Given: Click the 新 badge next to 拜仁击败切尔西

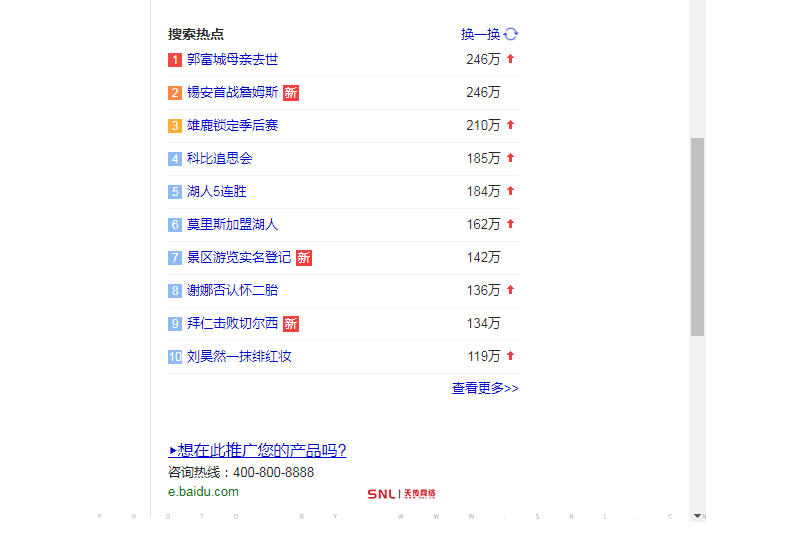Looking at the screenshot, I should click(291, 324).
